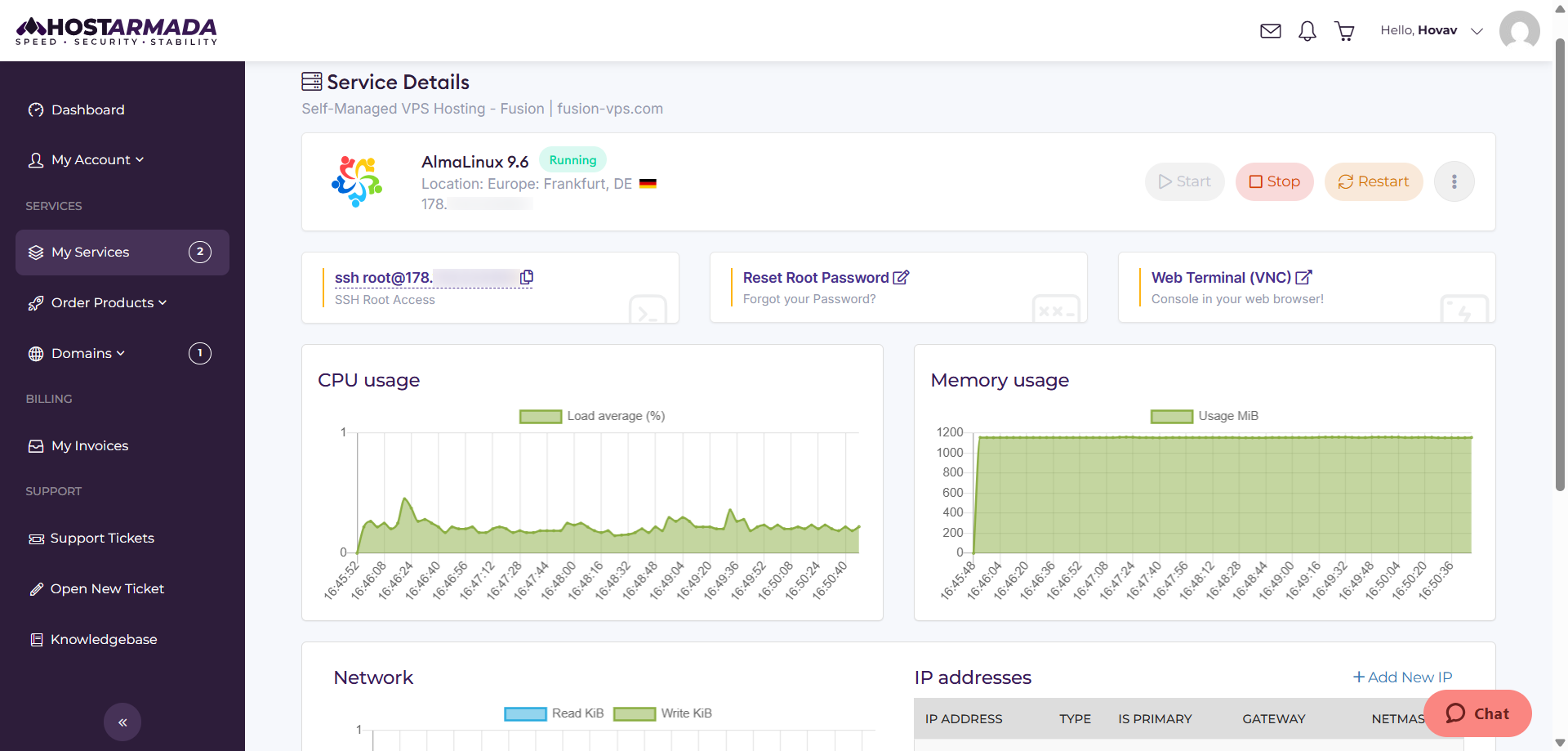The image size is (1568, 751).
Task: Open the shopping cart icon
Action: tap(1344, 31)
